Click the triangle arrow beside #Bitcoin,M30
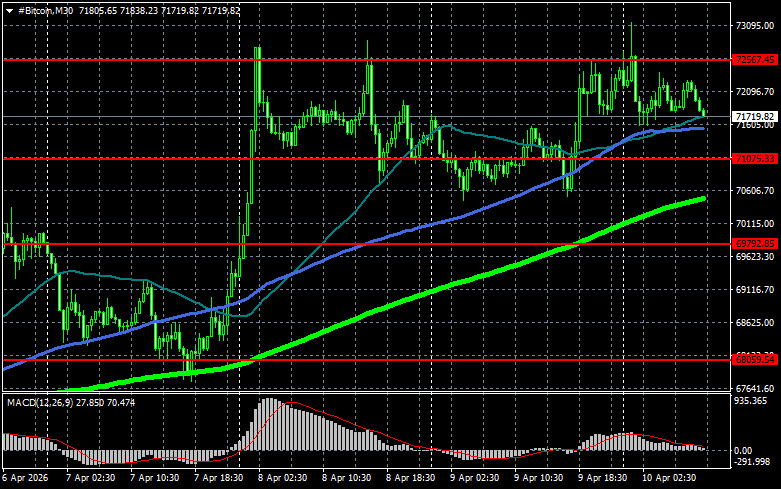 pyautogui.click(x=9, y=8)
